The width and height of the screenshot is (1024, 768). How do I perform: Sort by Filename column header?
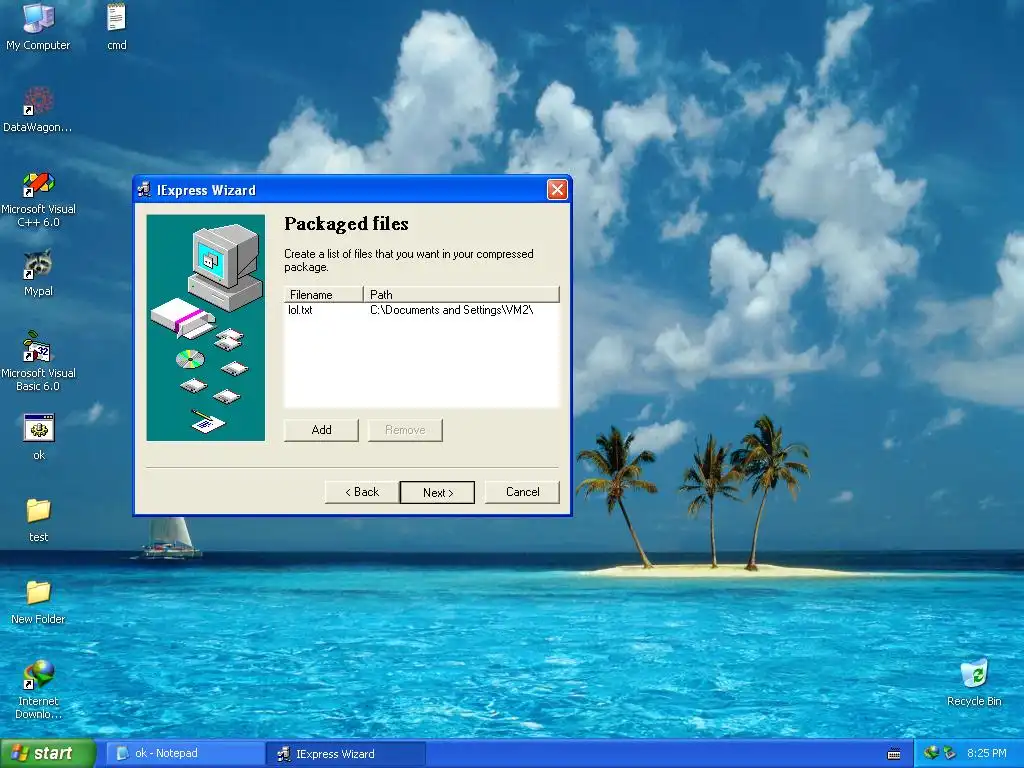pos(324,295)
